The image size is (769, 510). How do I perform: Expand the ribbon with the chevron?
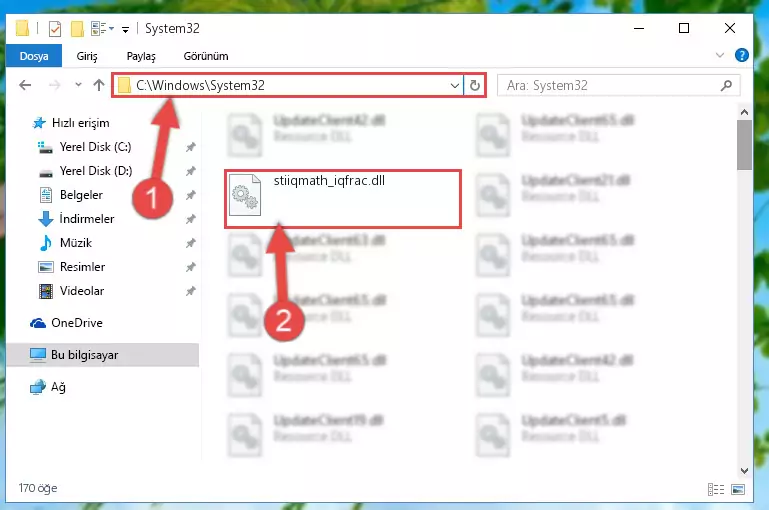pyautogui.click(x=719, y=55)
